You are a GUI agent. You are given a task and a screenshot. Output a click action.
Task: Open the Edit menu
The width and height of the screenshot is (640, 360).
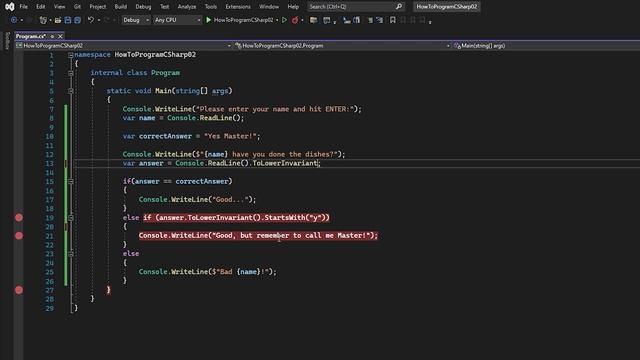[x=40, y=7]
